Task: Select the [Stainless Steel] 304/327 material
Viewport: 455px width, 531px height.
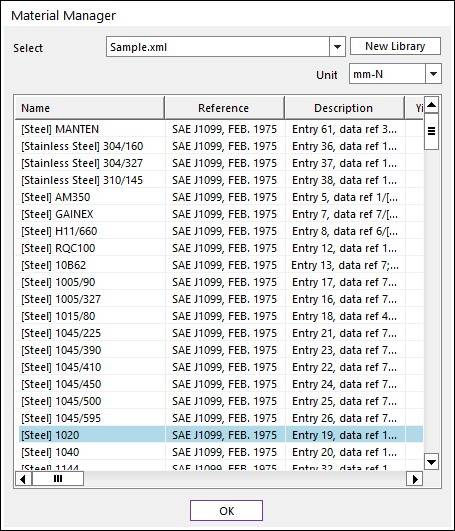Action: click(82, 163)
